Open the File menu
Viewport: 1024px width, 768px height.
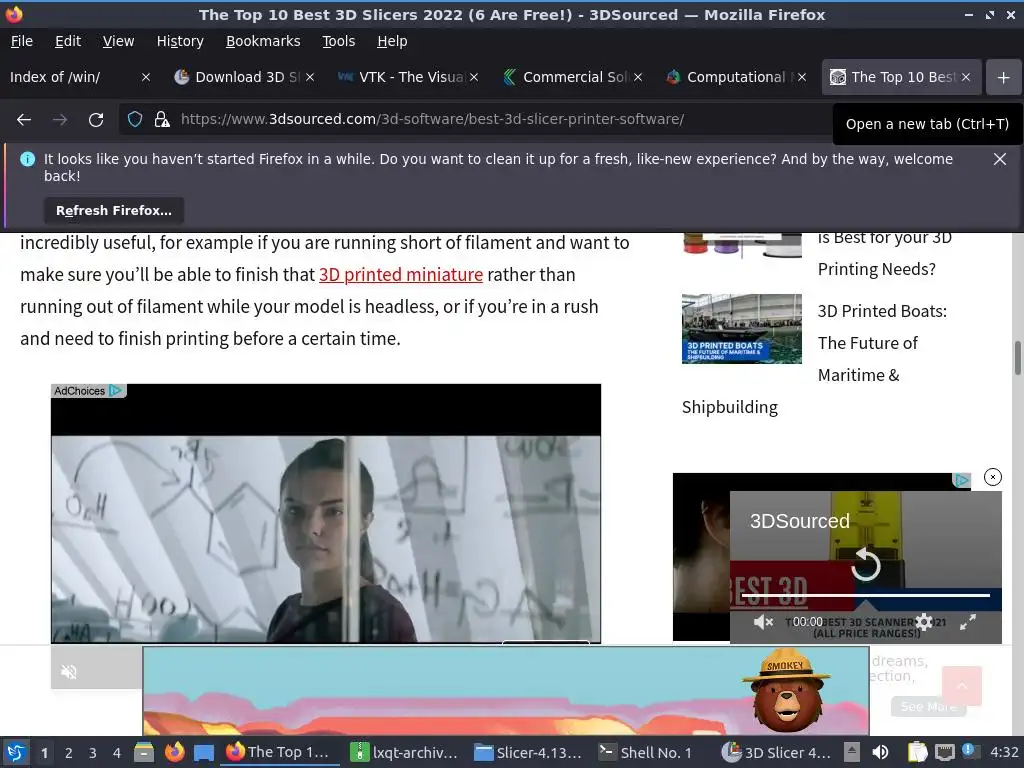[x=22, y=41]
